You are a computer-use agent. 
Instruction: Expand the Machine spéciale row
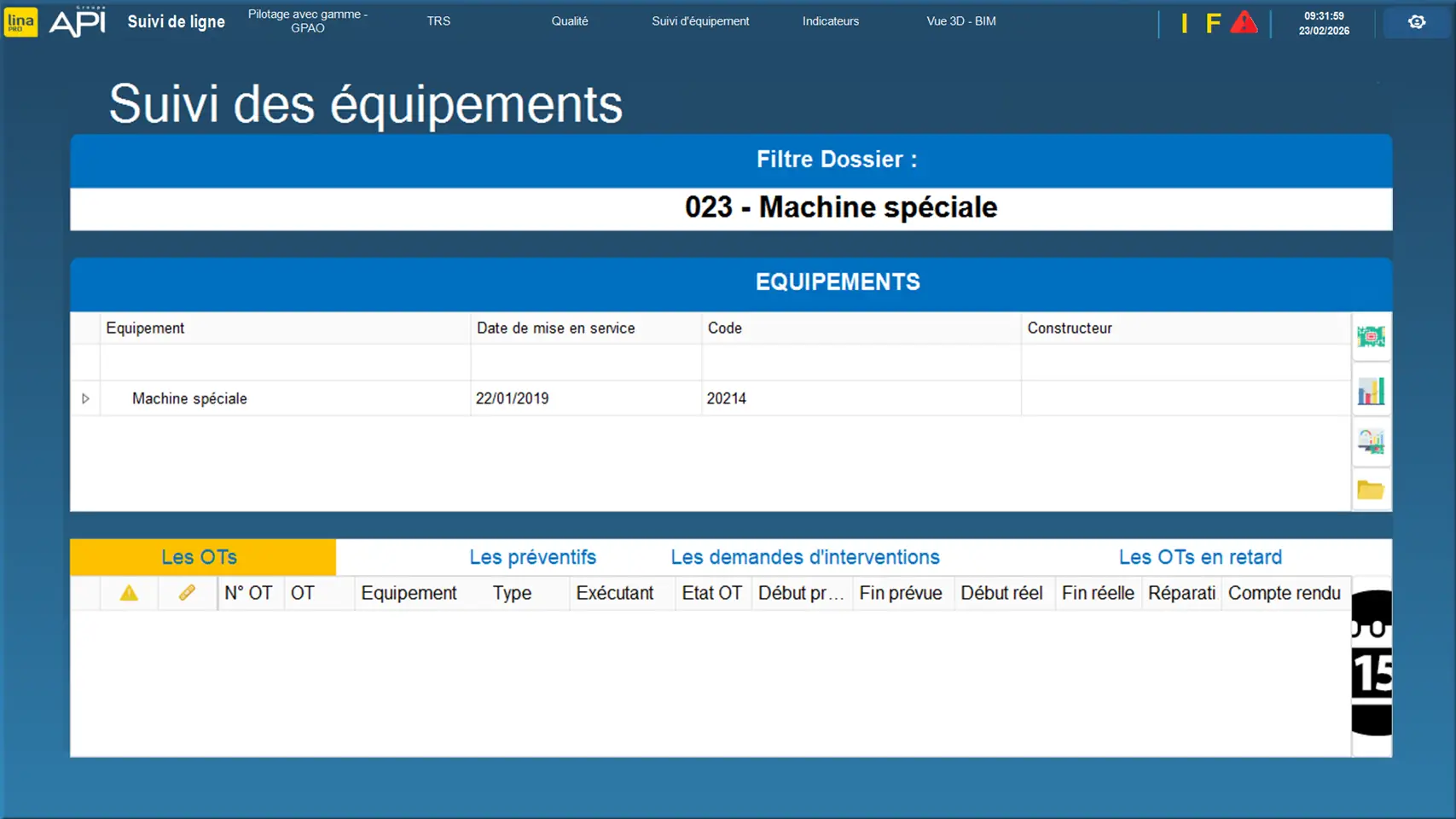click(85, 398)
